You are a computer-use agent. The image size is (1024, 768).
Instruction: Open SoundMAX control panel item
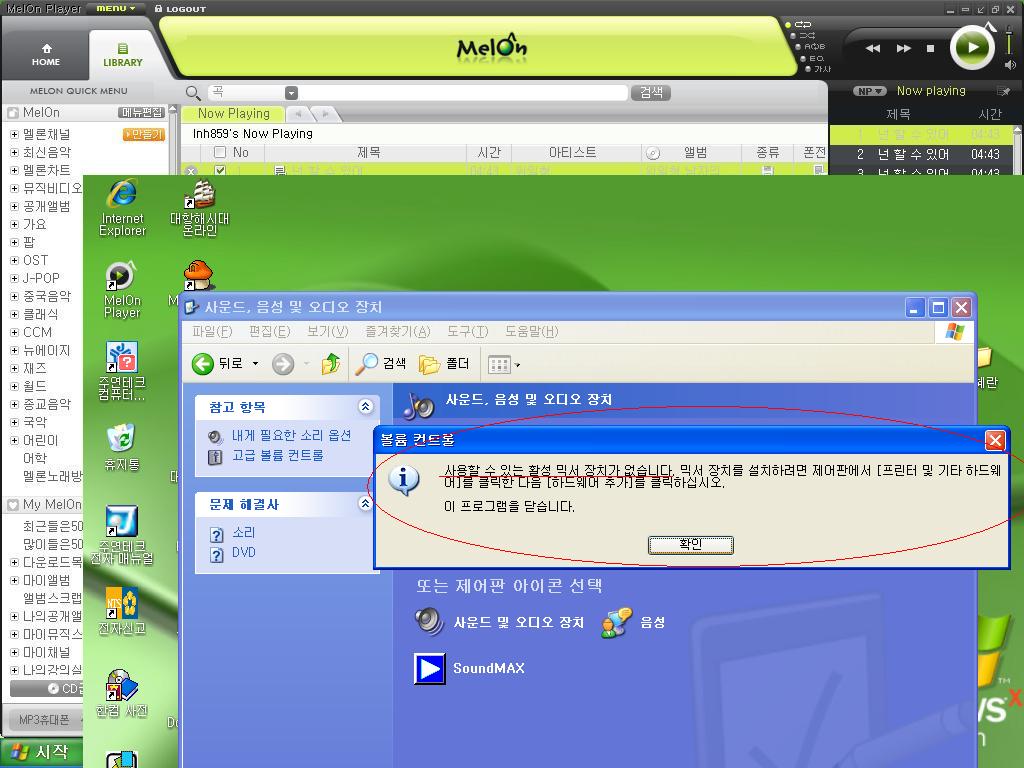(470, 668)
